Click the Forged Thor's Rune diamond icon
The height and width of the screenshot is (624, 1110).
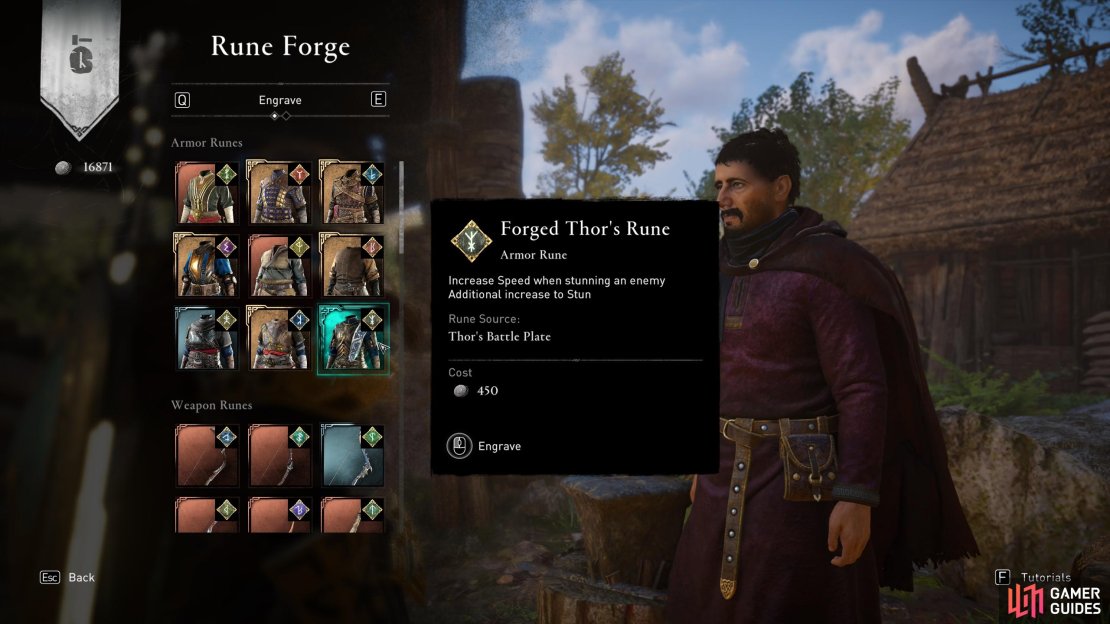click(471, 241)
